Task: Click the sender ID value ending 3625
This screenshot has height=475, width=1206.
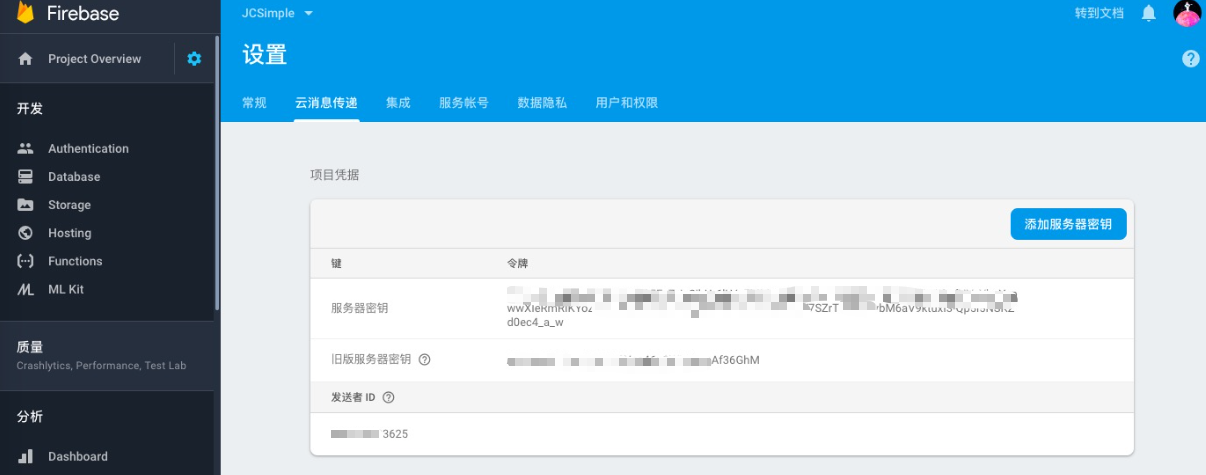Action: click(369, 434)
